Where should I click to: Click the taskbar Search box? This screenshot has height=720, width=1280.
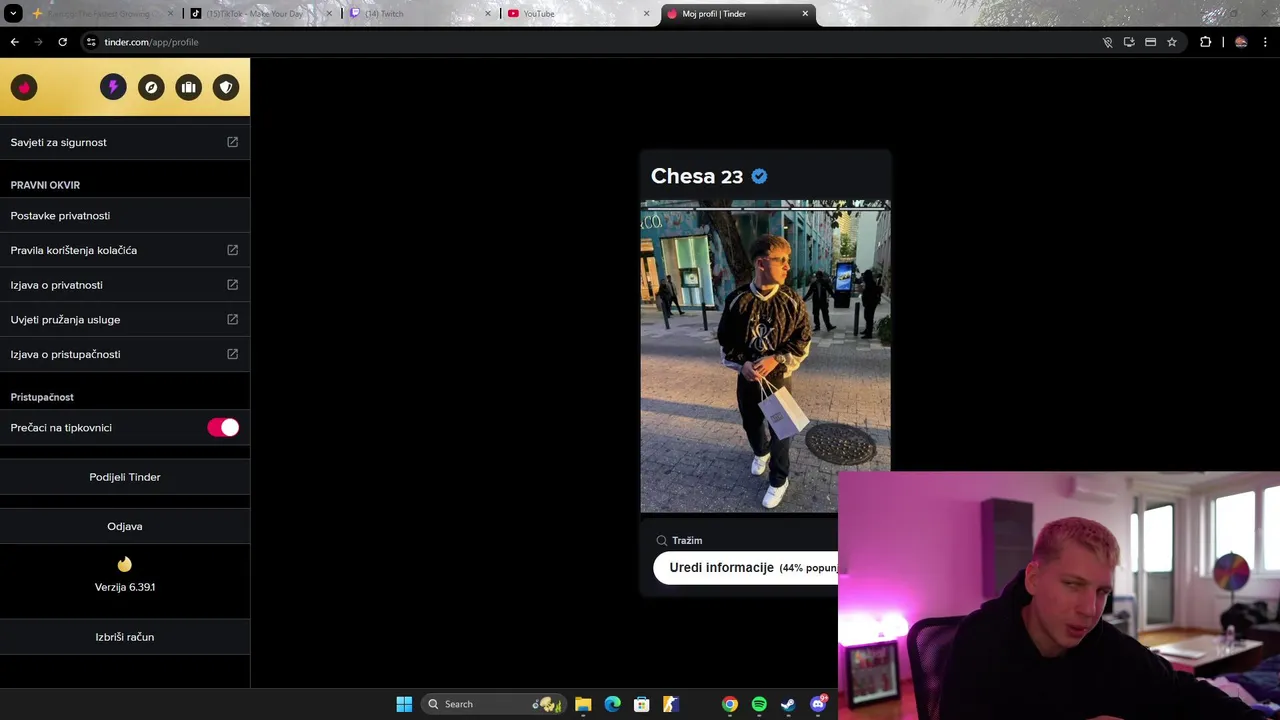(x=494, y=704)
